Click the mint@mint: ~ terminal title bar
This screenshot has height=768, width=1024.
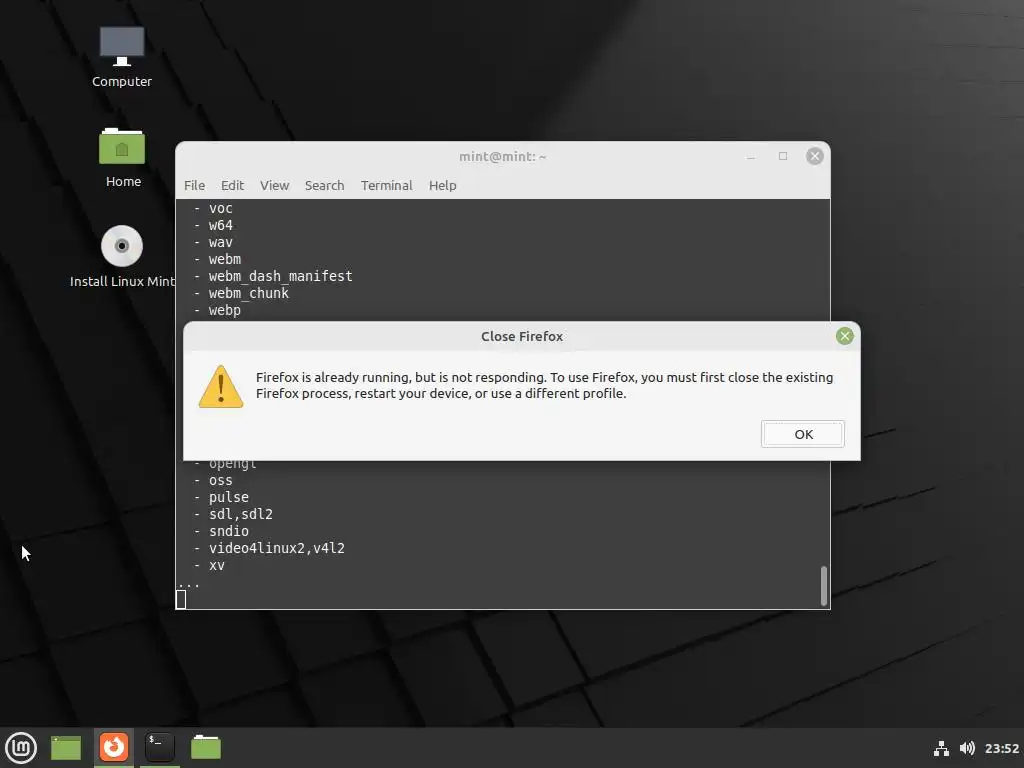(x=502, y=157)
